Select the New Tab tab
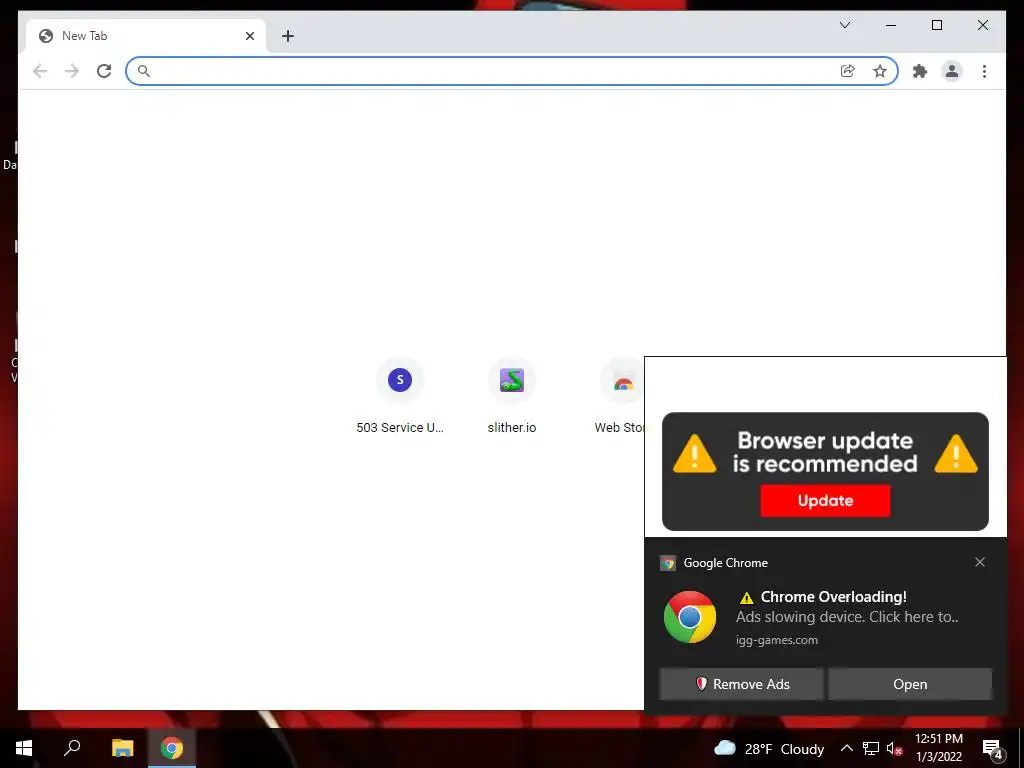The width and height of the screenshot is (1024, 768). [146, 36]
